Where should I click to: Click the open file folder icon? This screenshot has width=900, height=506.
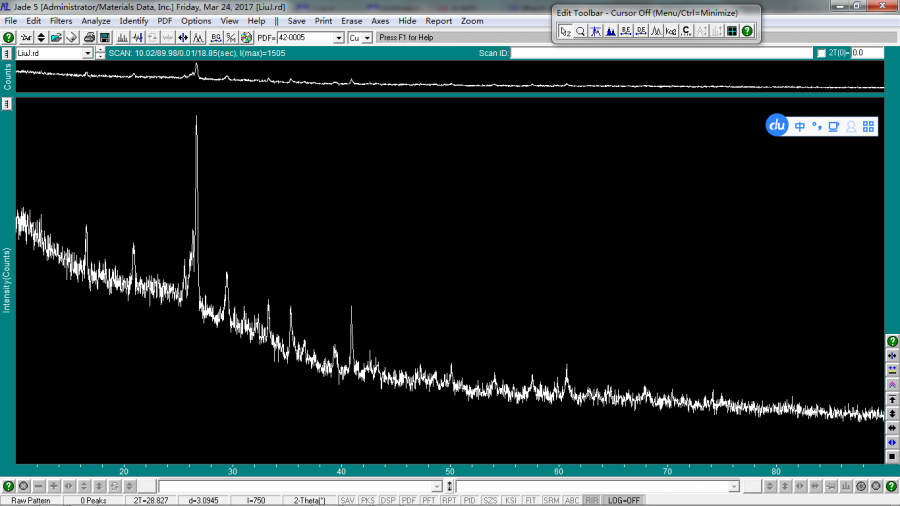coord(56,38)
